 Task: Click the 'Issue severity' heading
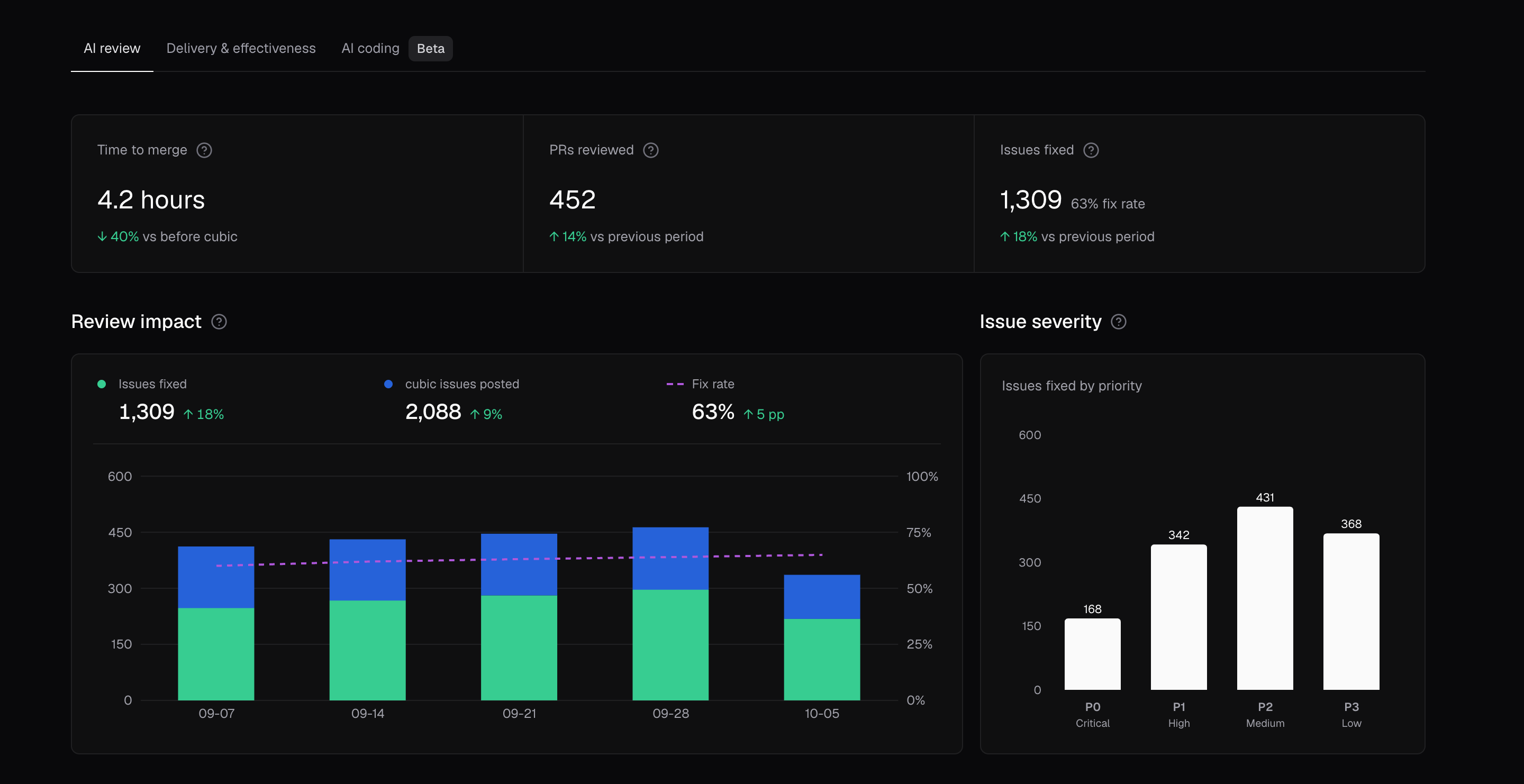(x=1041, y=322)
